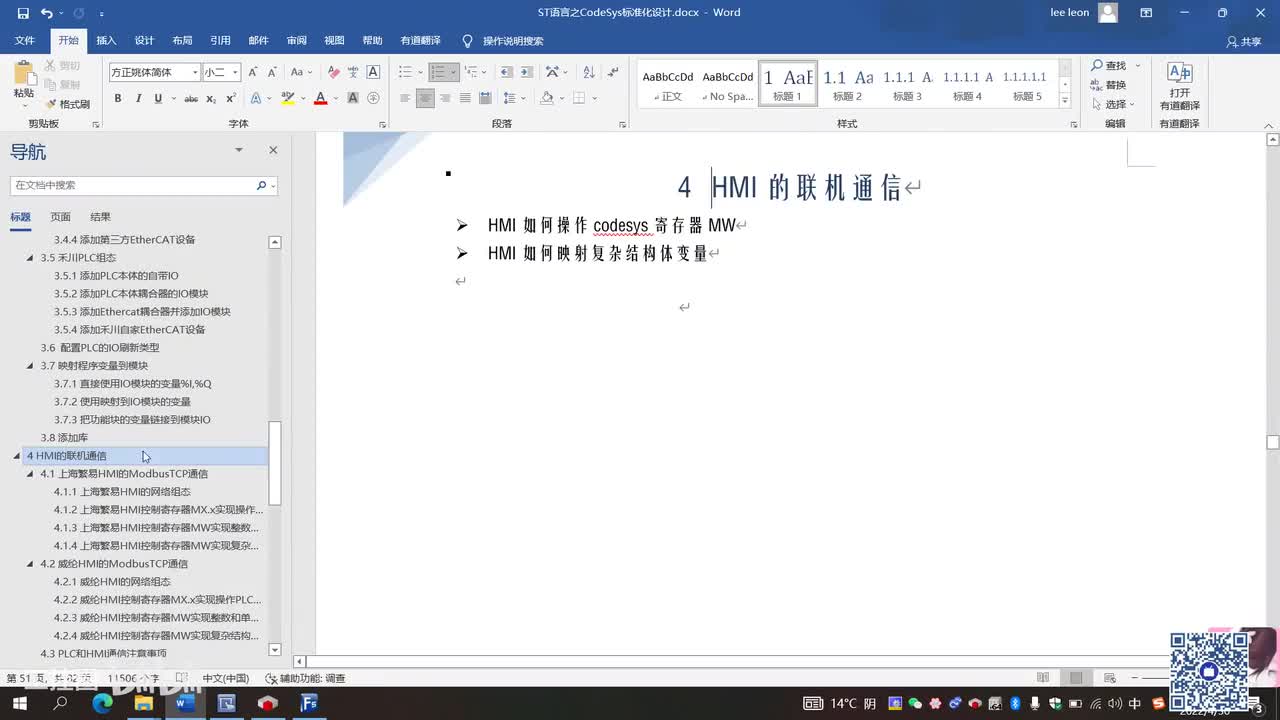1280x720 pixels.
Task: Open multilevel list icon
Action: coord(470,72)
